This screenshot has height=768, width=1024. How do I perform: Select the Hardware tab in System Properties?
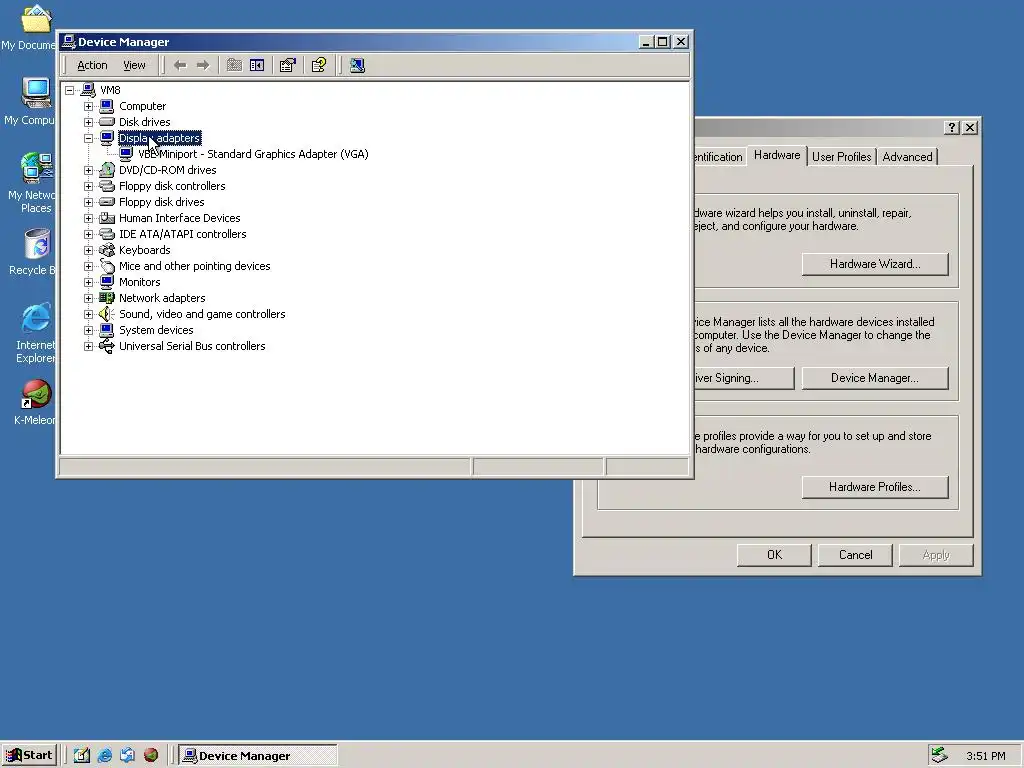click(x=776, y=155)
